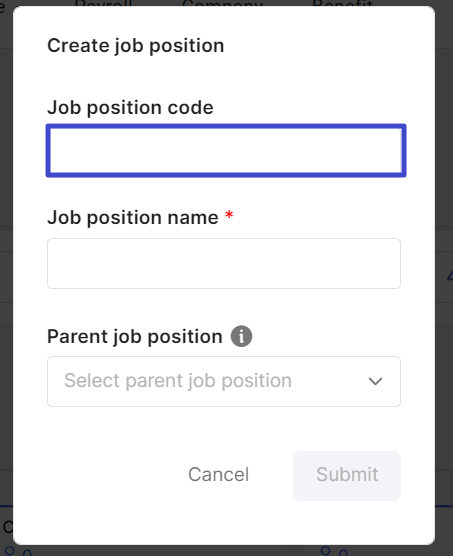Click into the Job position name field
This screenshot has width=453, height=556.
224,263
